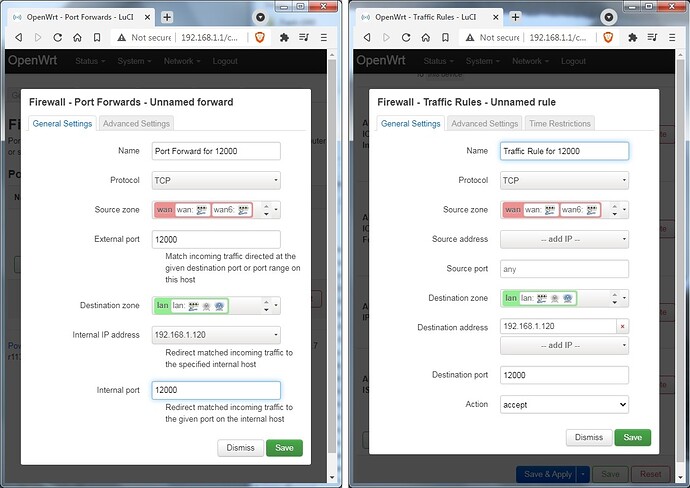Click forward arrow in Traffic Rules browser window
Screen dimensions: 690x488
[386, 37]
